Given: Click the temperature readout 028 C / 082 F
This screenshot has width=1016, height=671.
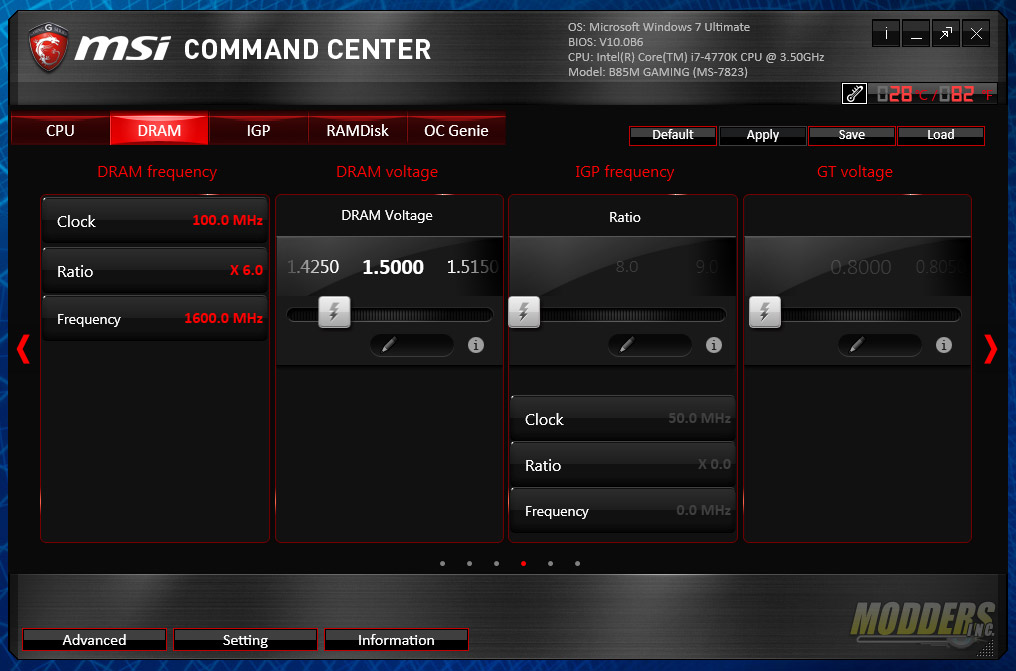Looking at the screenshot, I should [x=934, y=94].
